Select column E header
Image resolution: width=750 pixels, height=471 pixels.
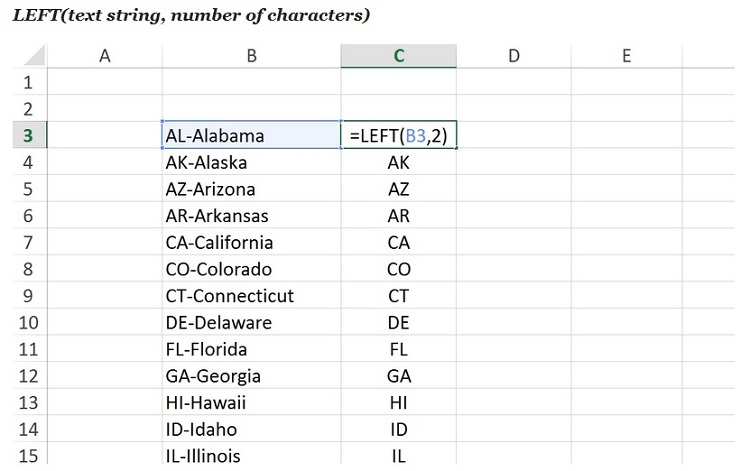pyautogui.click(x=626, y=56)
